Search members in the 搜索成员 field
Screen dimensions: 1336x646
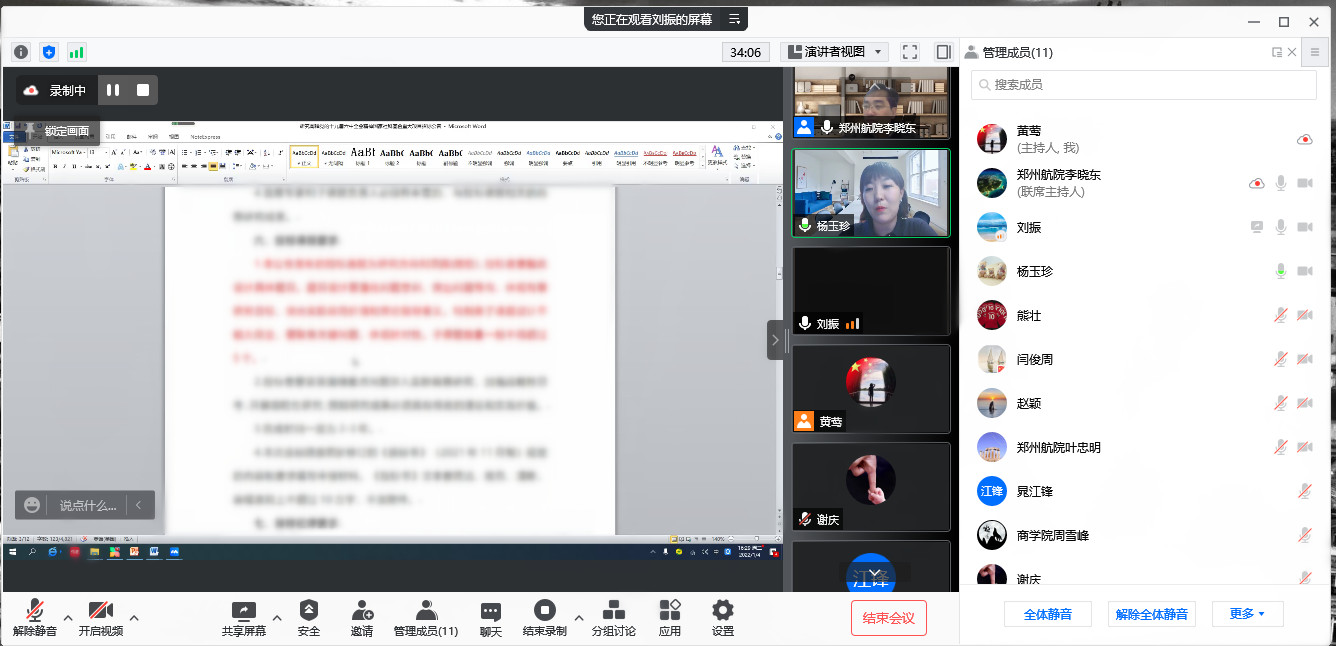pos(1143,85)
